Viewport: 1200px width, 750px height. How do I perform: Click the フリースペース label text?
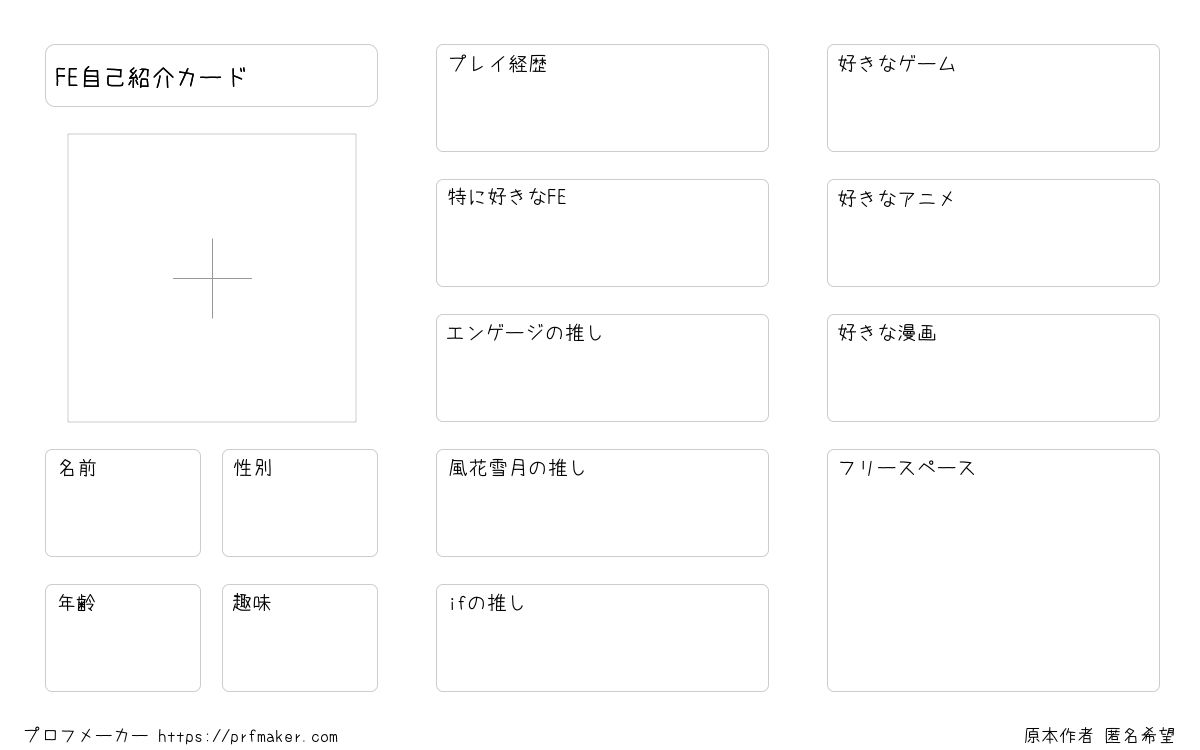click(x=907, y=468)
